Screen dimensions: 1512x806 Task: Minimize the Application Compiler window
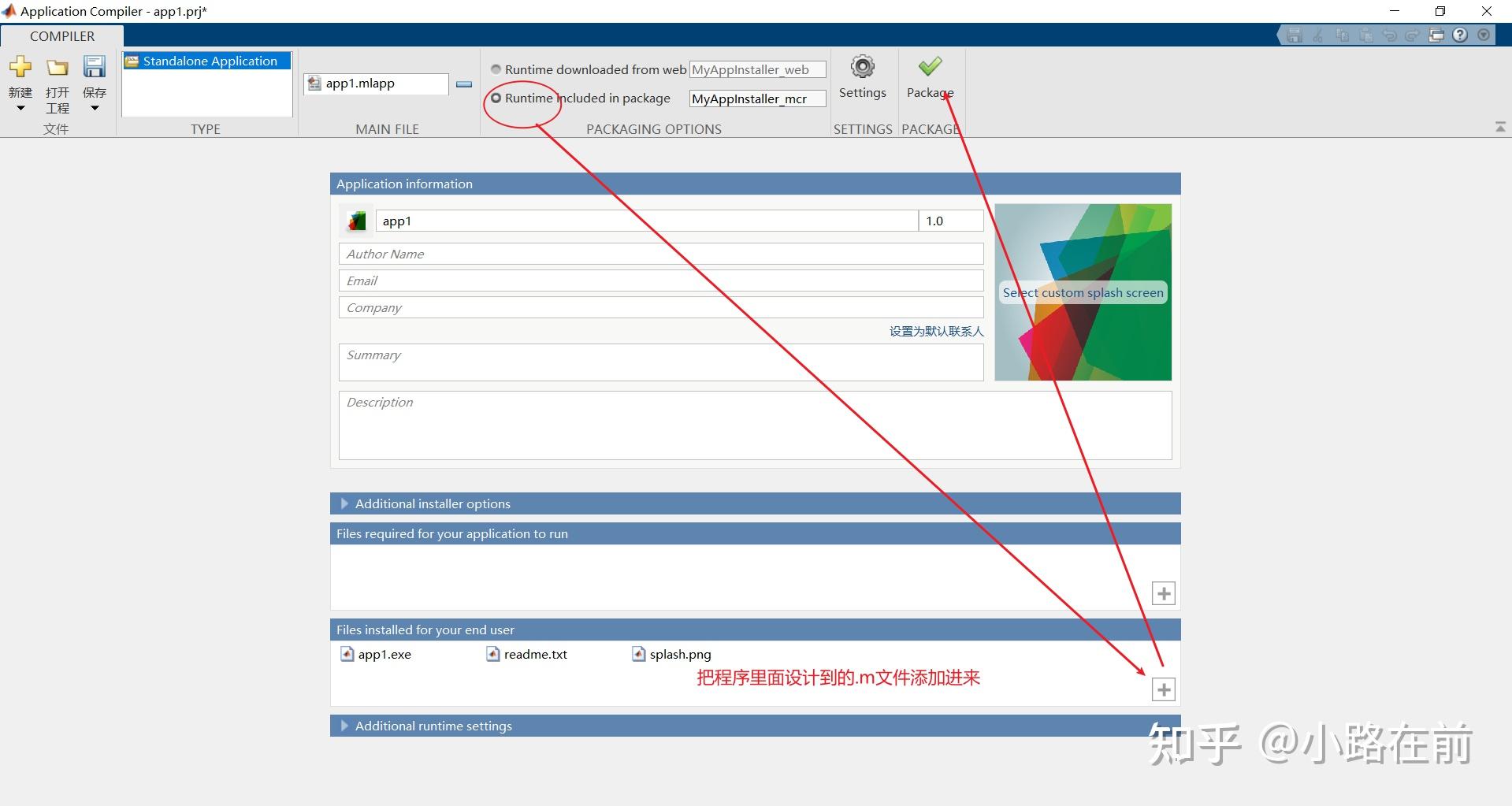pyautogui.click(x=1395, y=11)
